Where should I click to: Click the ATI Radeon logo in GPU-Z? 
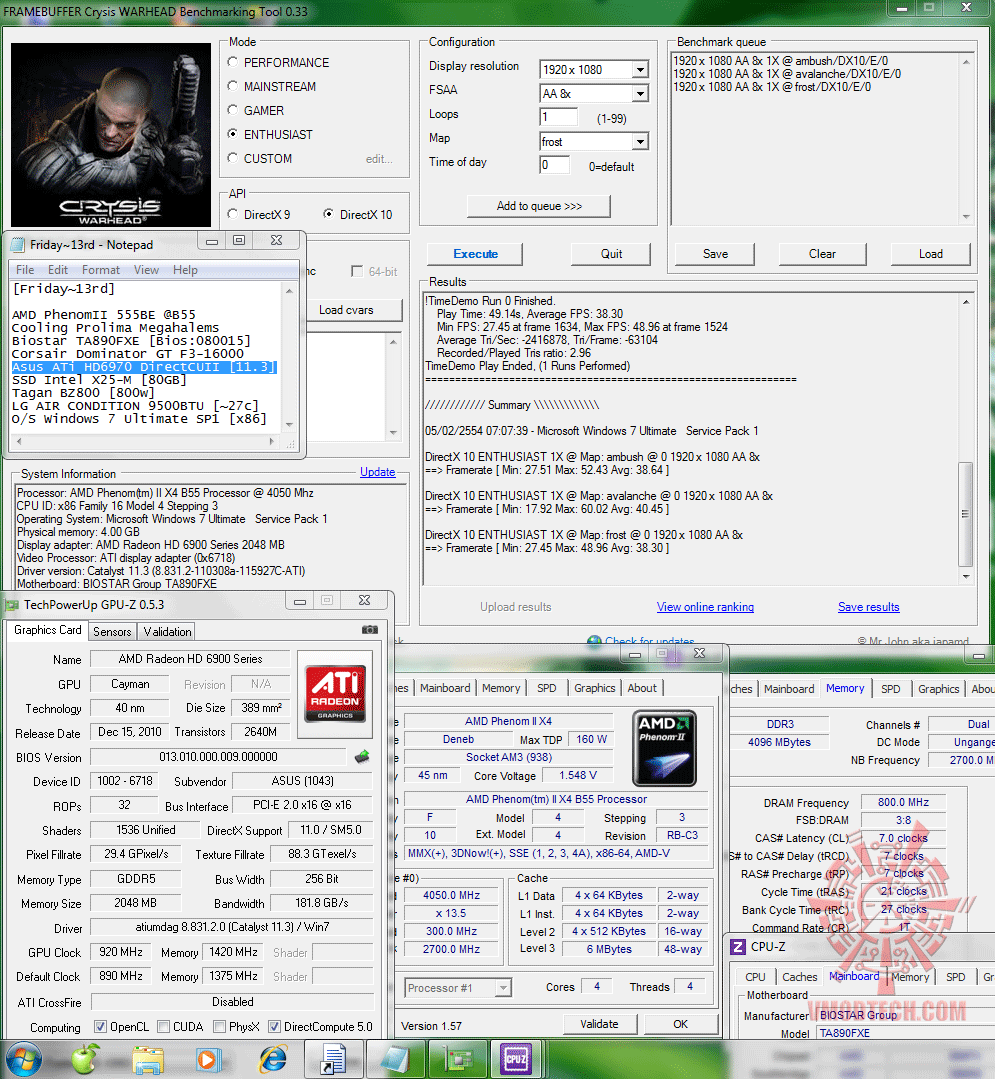coord(335,694)
